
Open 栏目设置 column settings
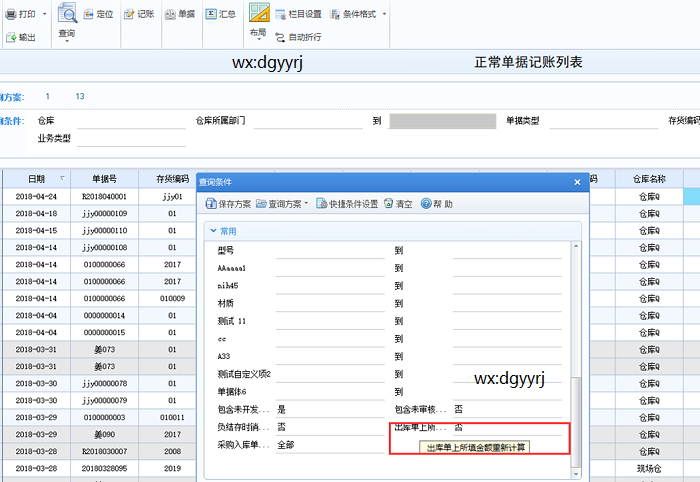coord(298,14)
